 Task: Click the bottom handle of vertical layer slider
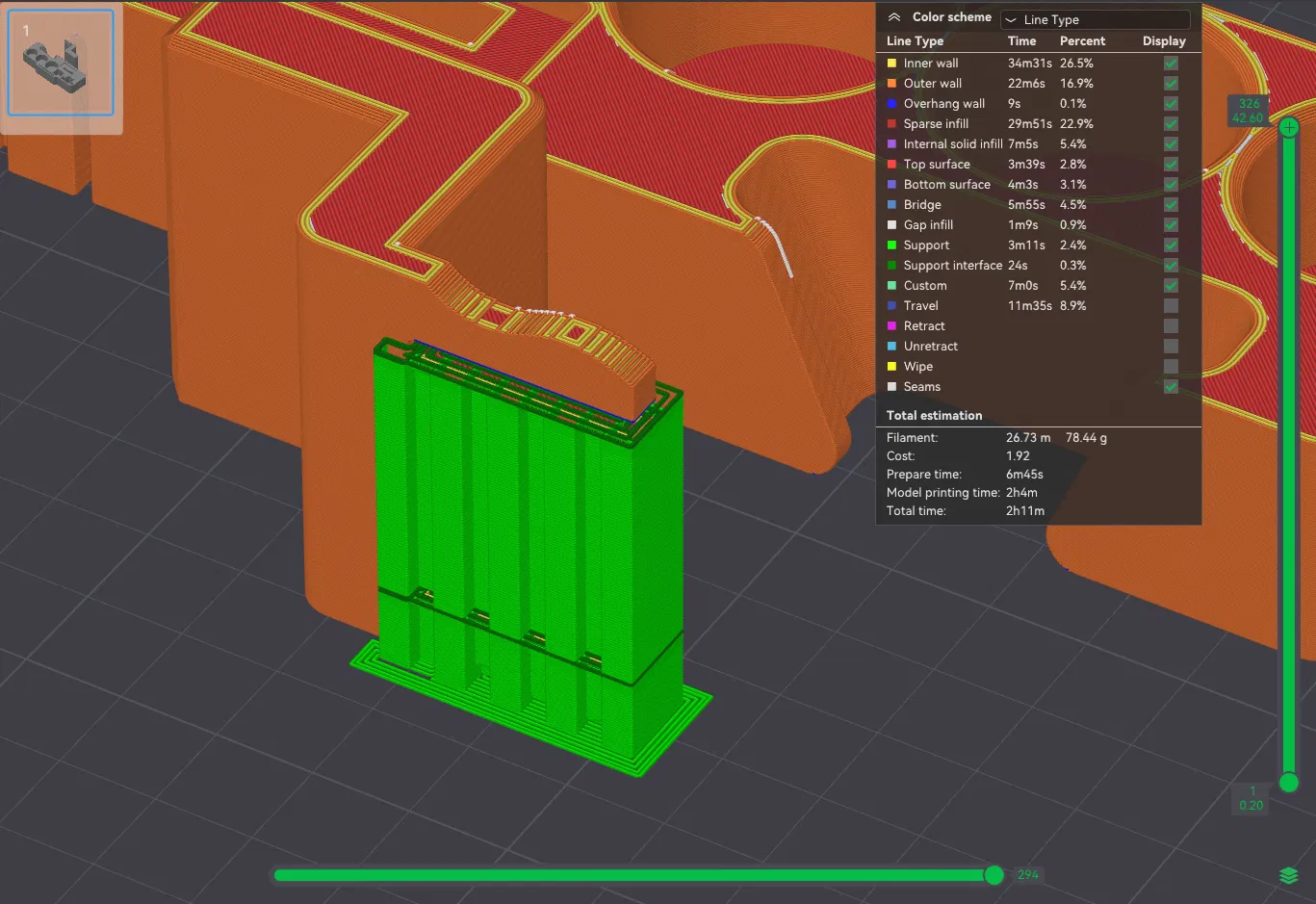[1289, 782]
